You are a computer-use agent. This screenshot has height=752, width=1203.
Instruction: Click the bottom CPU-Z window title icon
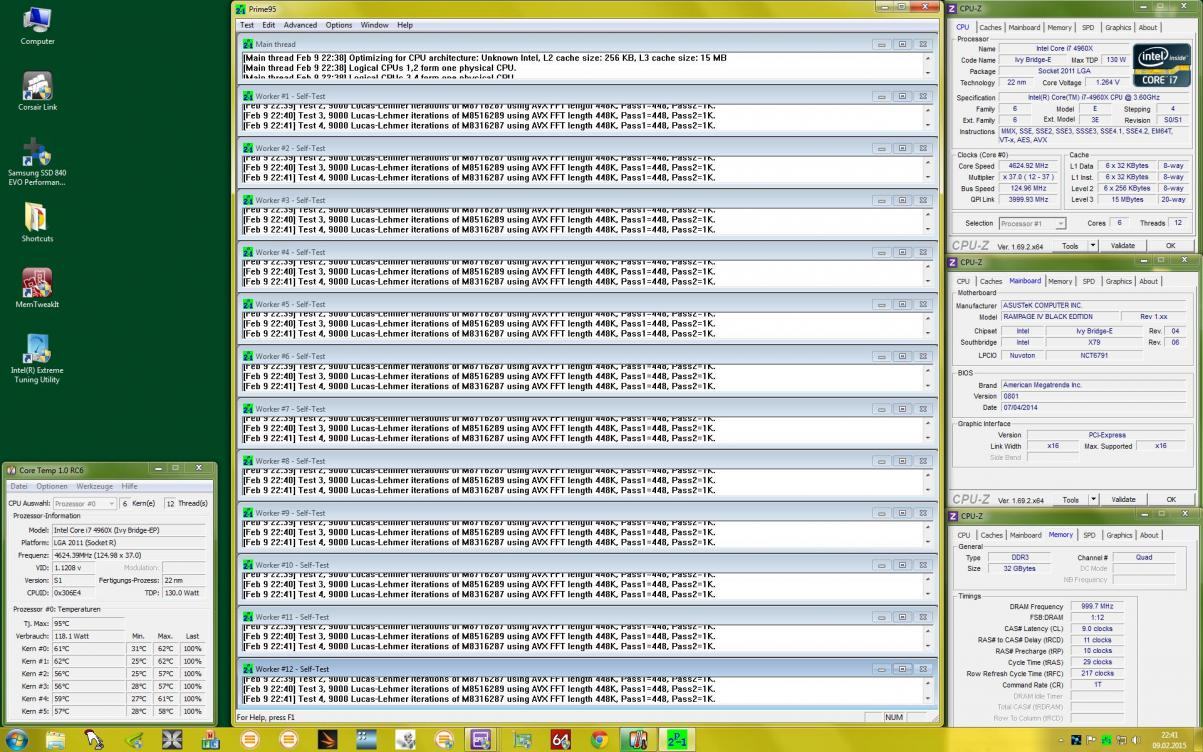(x=953, y=516)
